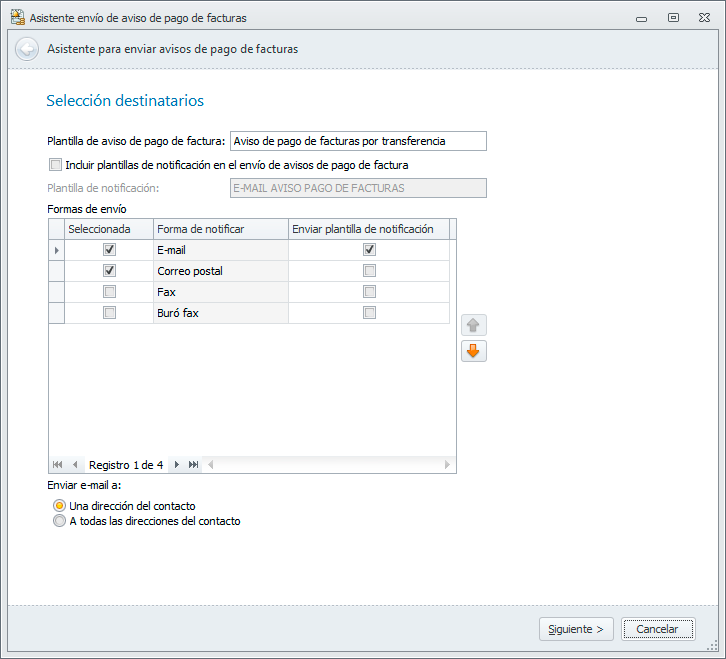Click the Cancelar button
This screenshot has height=659, width=726.
[657, 629]
